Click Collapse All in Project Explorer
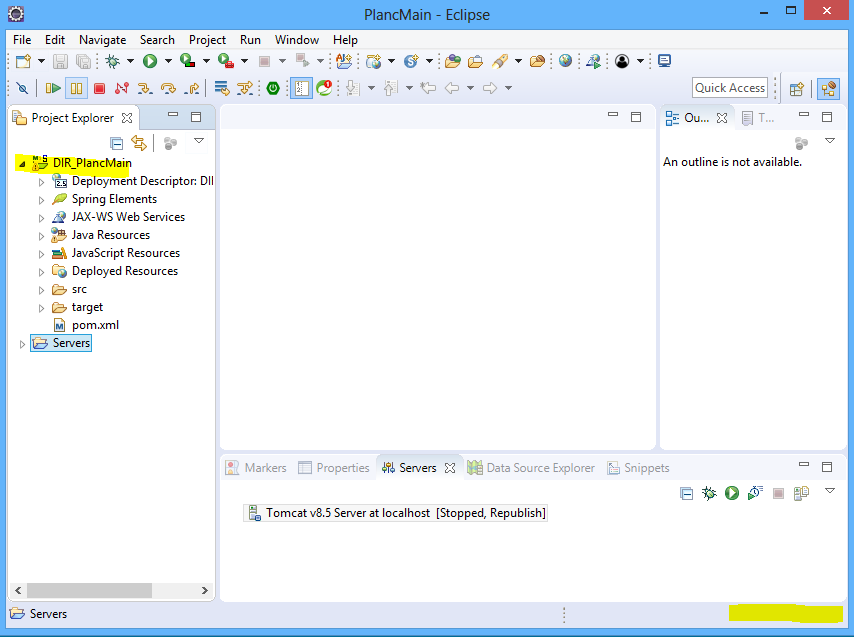854x637 pixels. pyautogui.click(x=117, y=142)
